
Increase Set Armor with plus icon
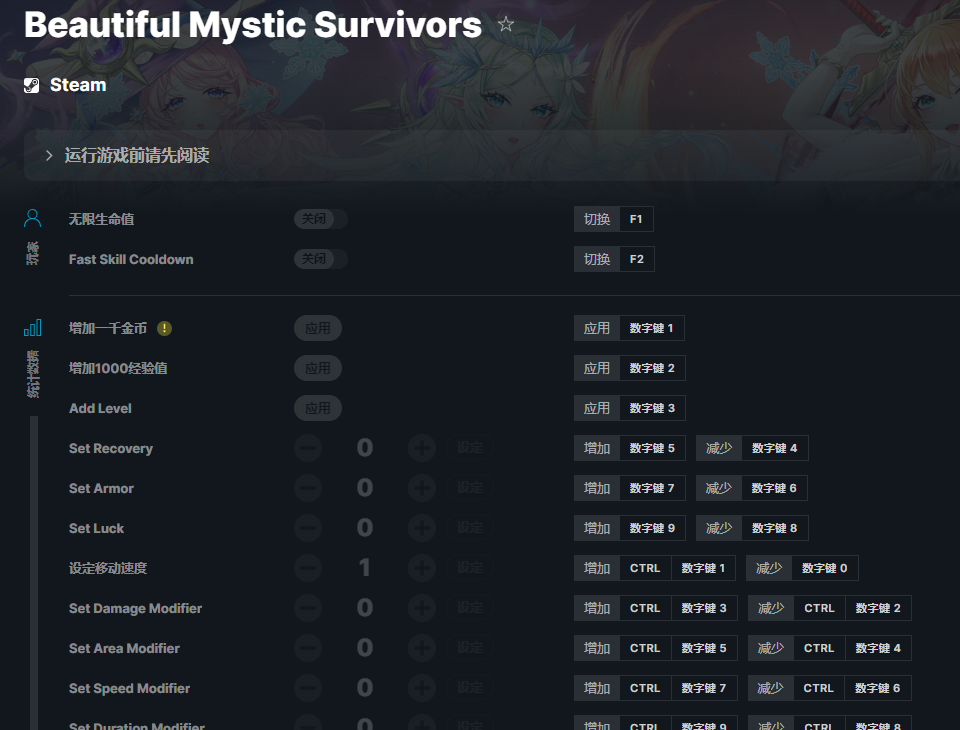422,488
